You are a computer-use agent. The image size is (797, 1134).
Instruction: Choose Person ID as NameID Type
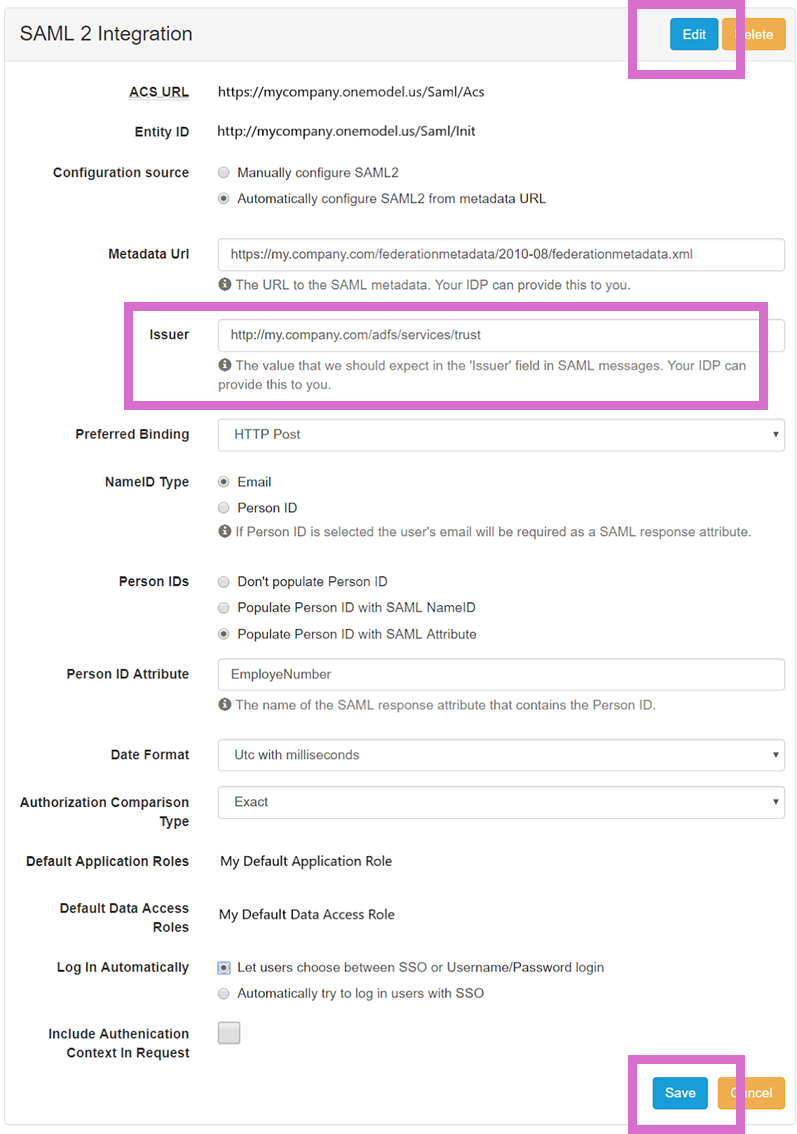(x=224, y=508)
